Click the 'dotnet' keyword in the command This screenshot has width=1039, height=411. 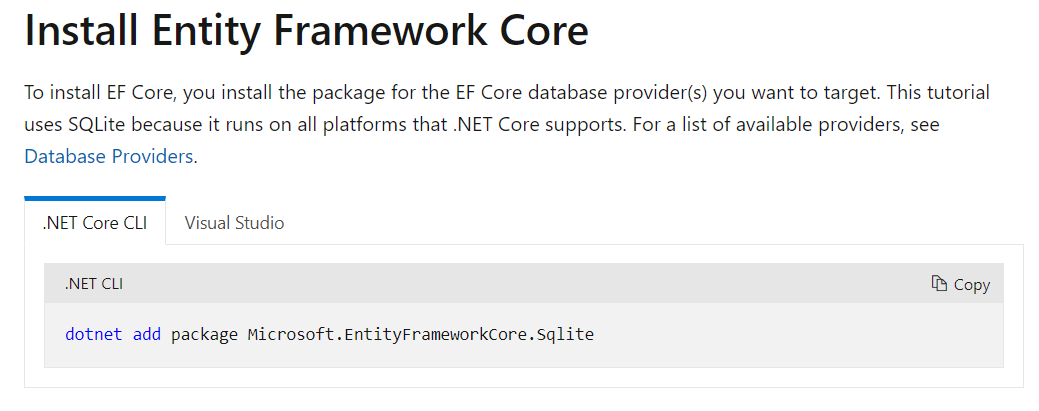click(94, 334)
